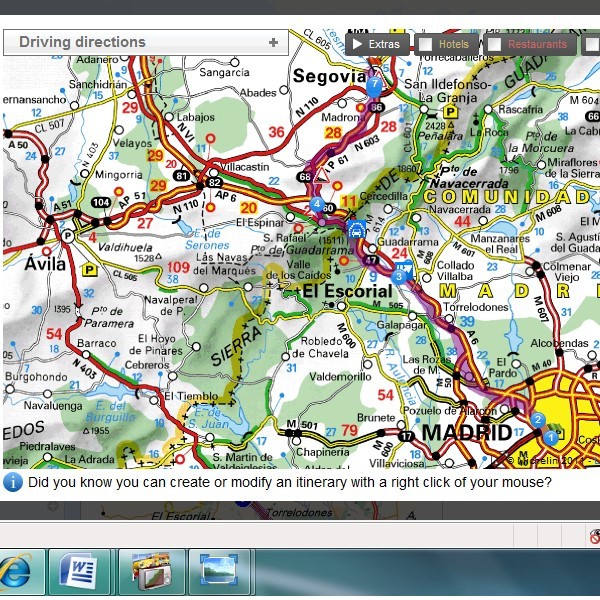Image resolution: width=600 pixels, height=600 pixels.
Task: Click the Pozuelo de Alarcón label
Action: coord(450,411)
